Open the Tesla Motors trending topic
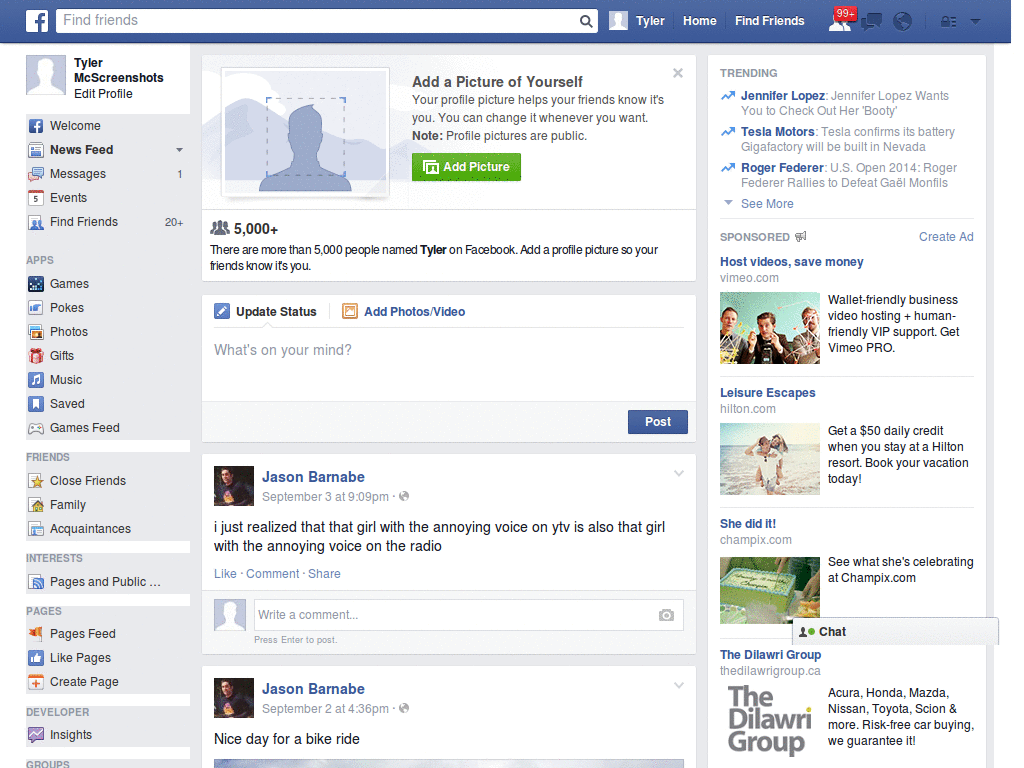This screenshot has height=768, width=1024. click(x=777, y=132)
